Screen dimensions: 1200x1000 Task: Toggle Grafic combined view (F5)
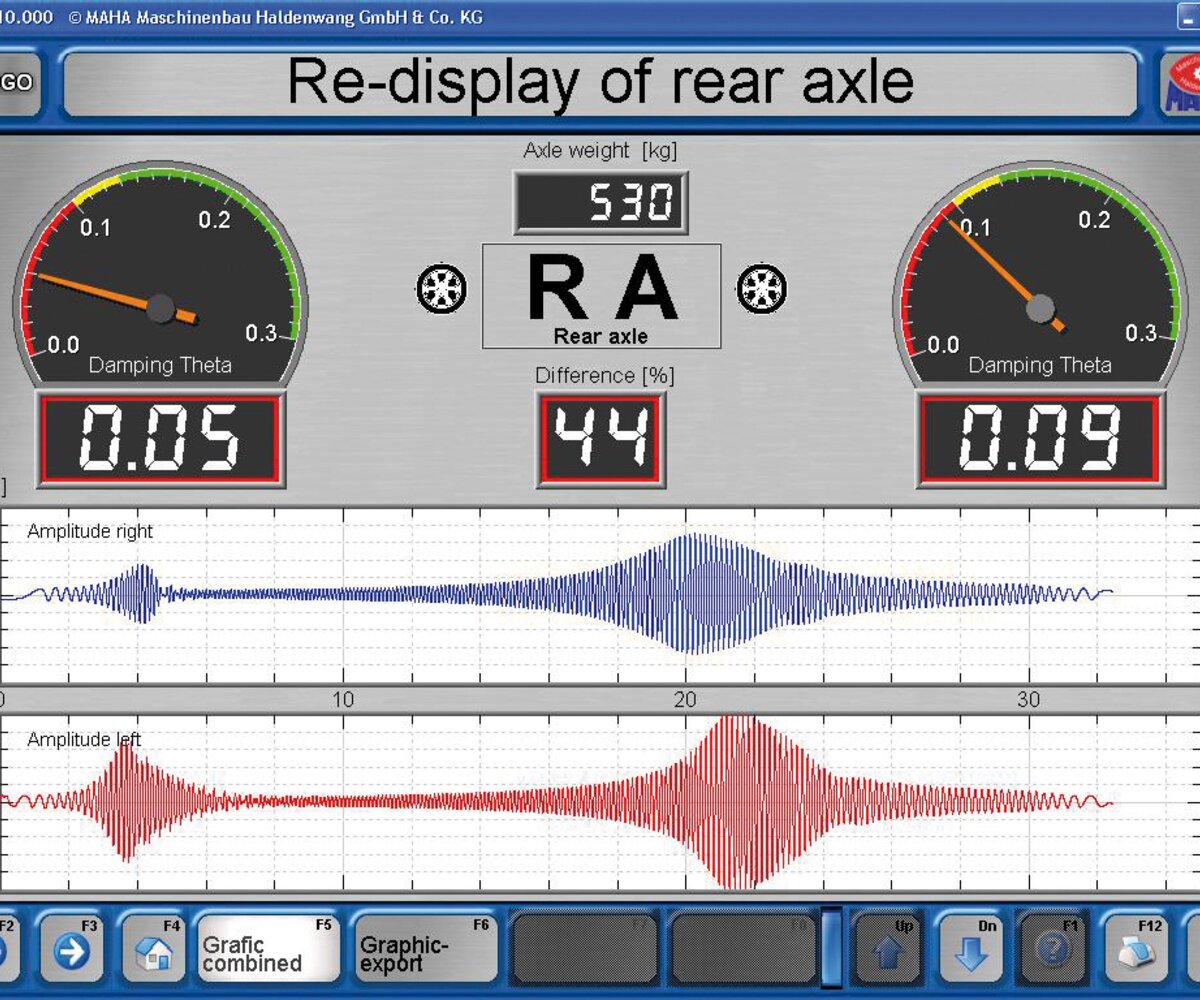point(265,952)
